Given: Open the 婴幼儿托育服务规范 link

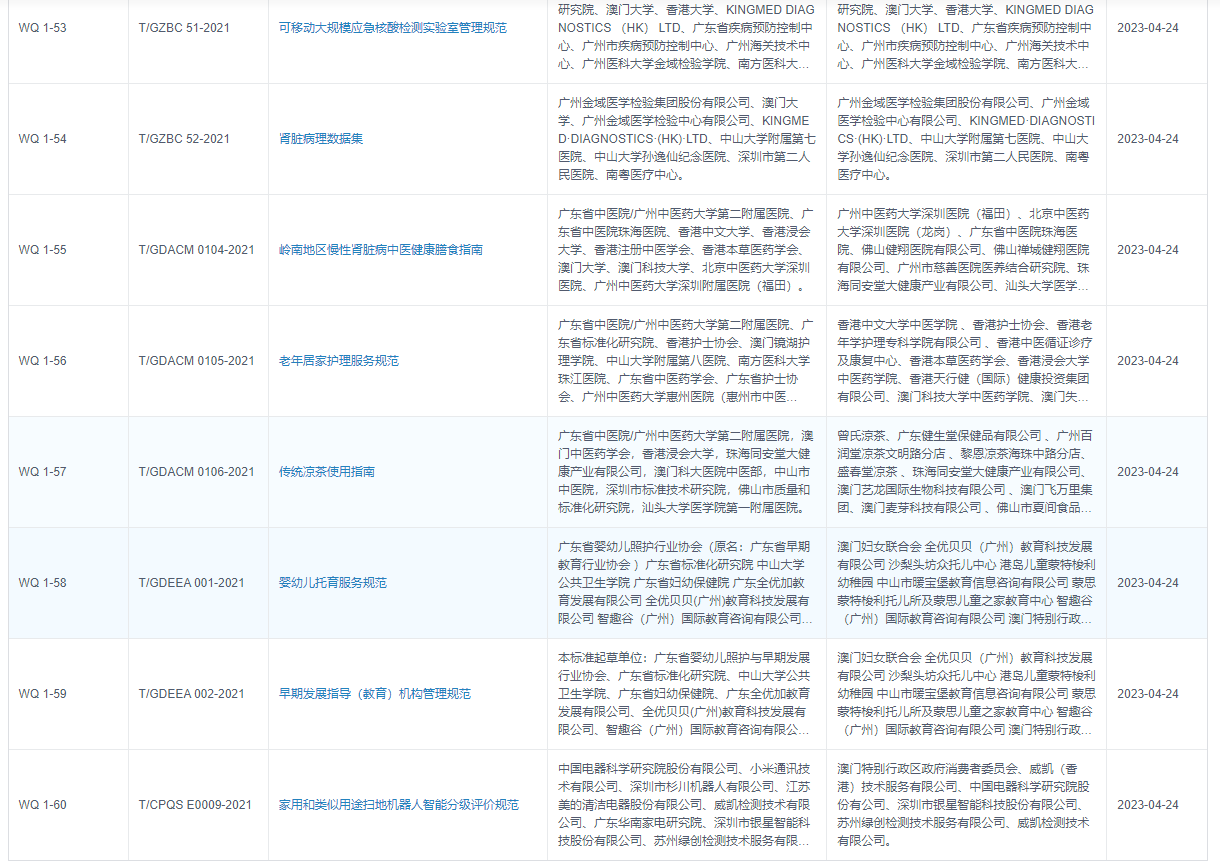Looking at the screenshot, I should pos(332,583).
